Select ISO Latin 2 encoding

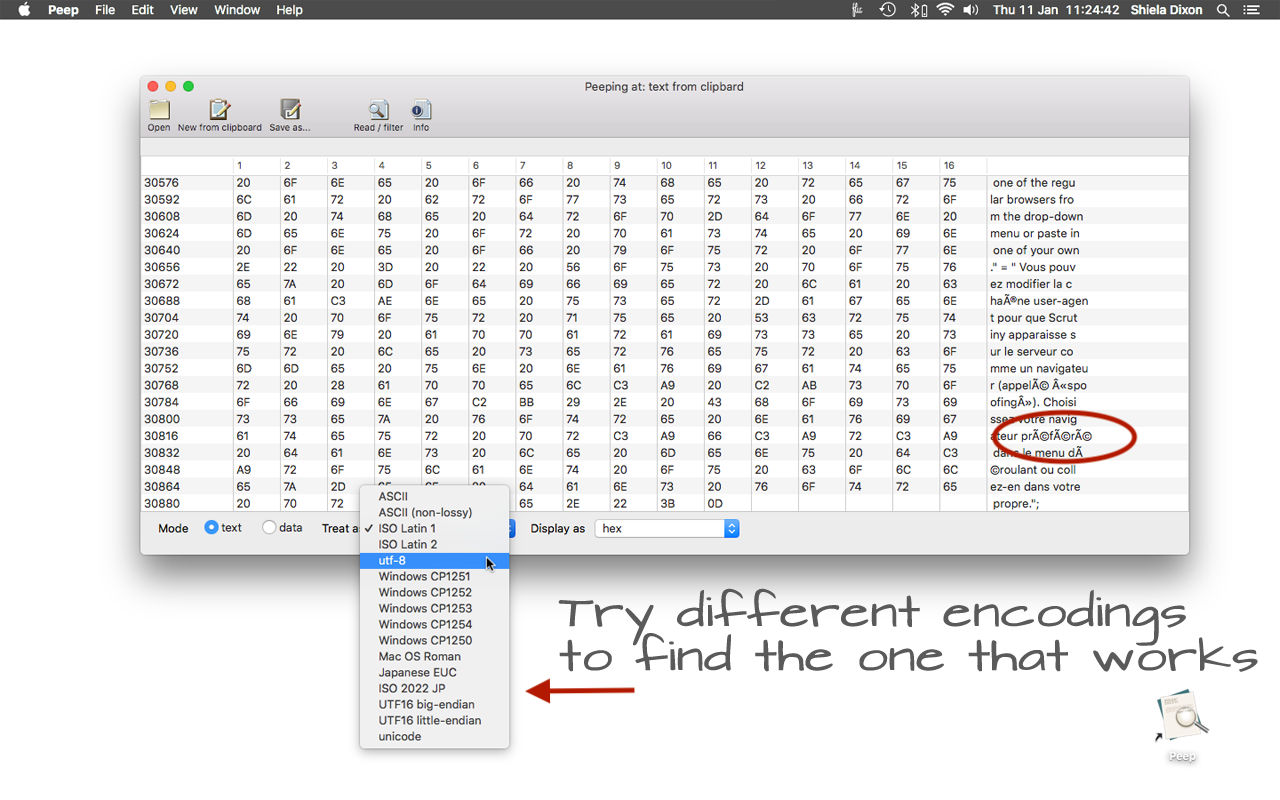tap(434, 544)
